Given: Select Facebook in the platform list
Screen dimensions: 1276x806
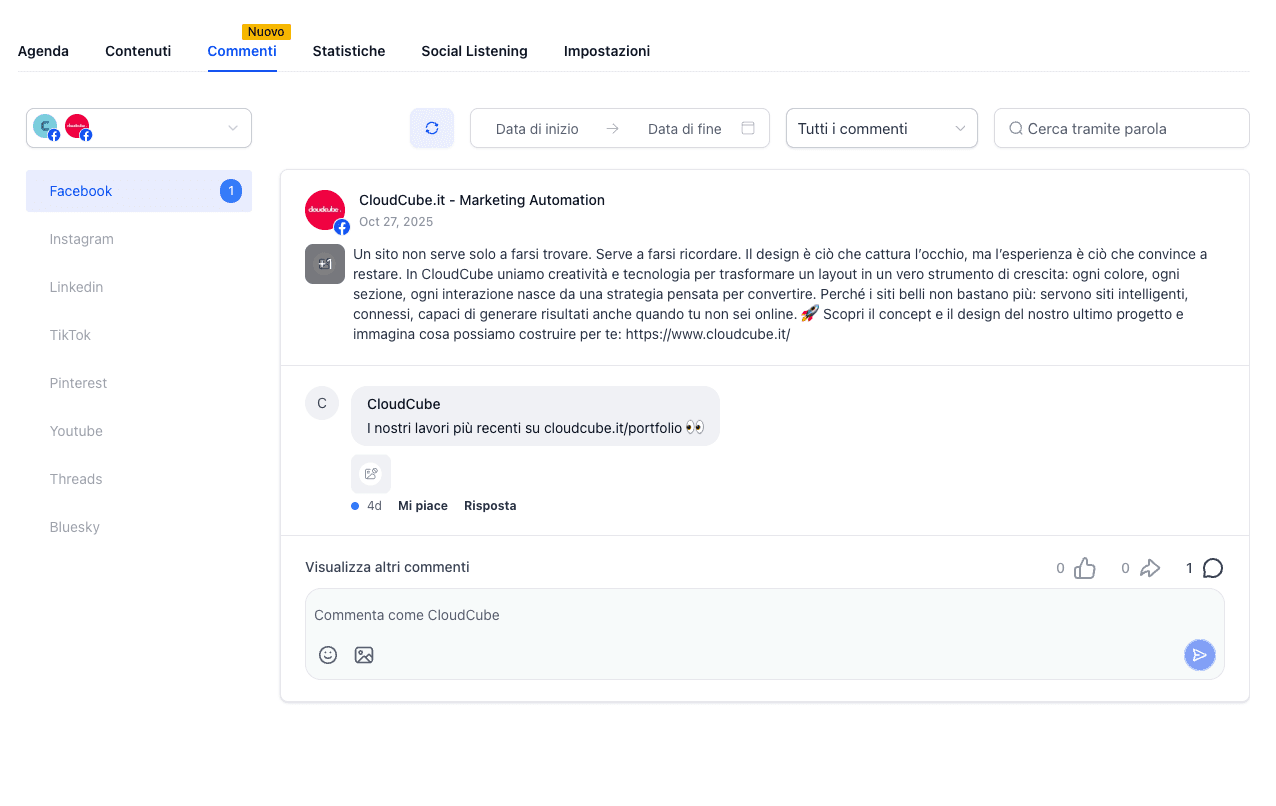Looking at the screenshot, I should pos(139,191).
